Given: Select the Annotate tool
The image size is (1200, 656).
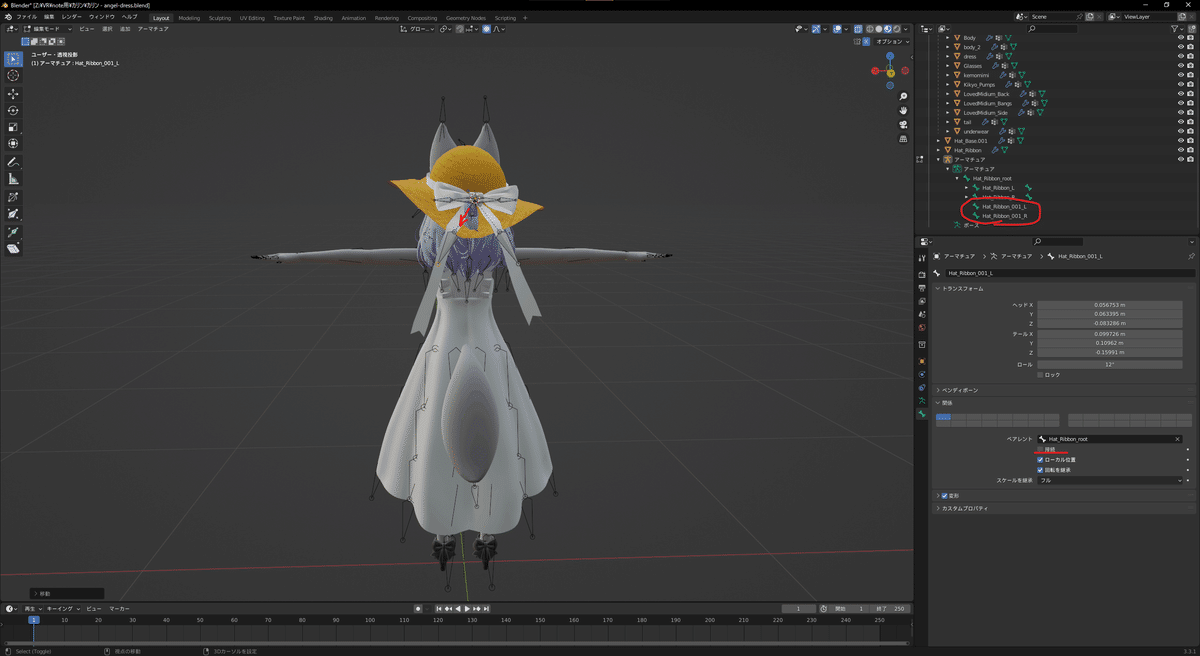Looking at the screenshot, I should [x=13, y=162].
